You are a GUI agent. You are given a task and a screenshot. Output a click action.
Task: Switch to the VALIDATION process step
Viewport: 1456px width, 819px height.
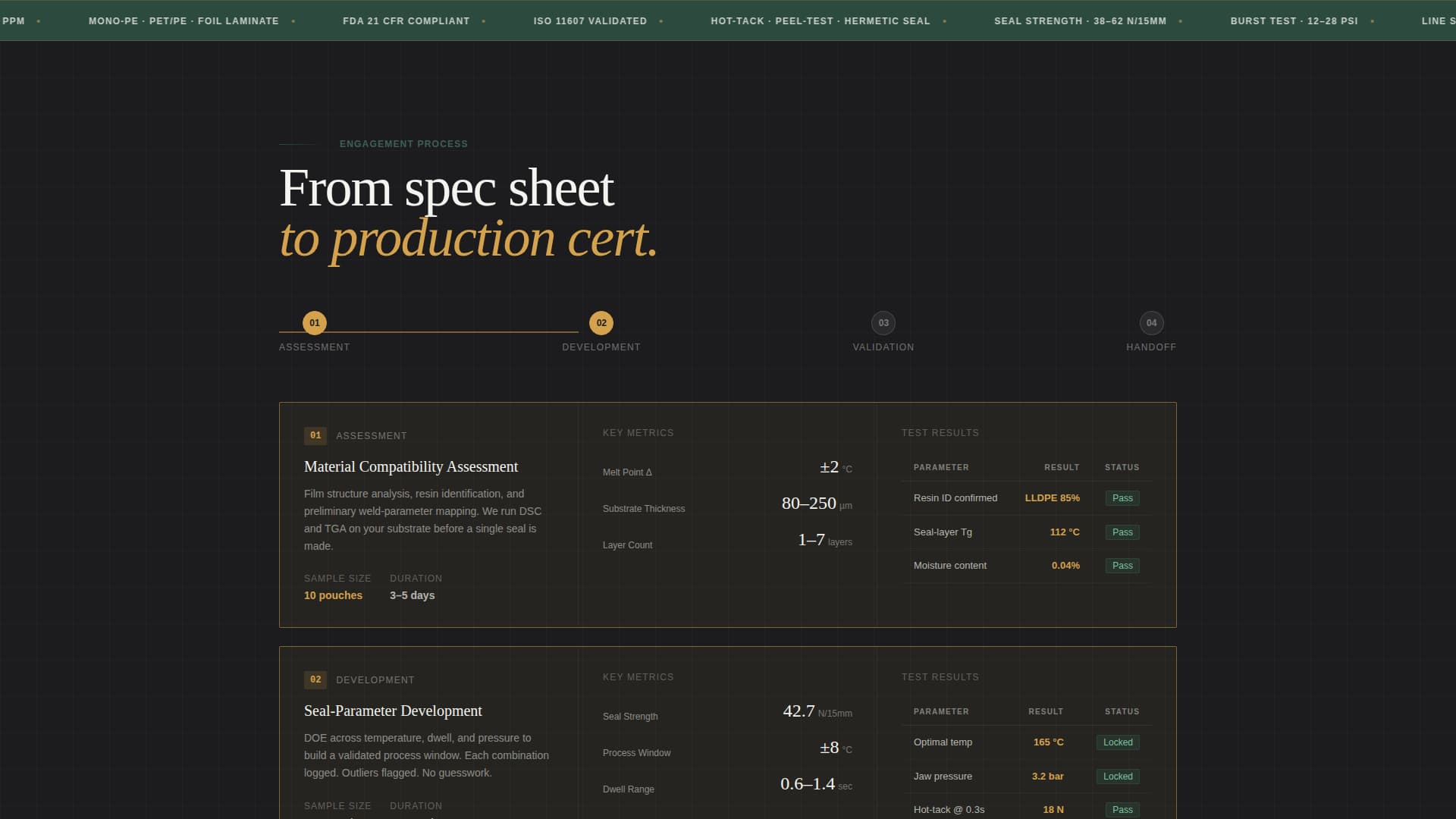[883, 347]
